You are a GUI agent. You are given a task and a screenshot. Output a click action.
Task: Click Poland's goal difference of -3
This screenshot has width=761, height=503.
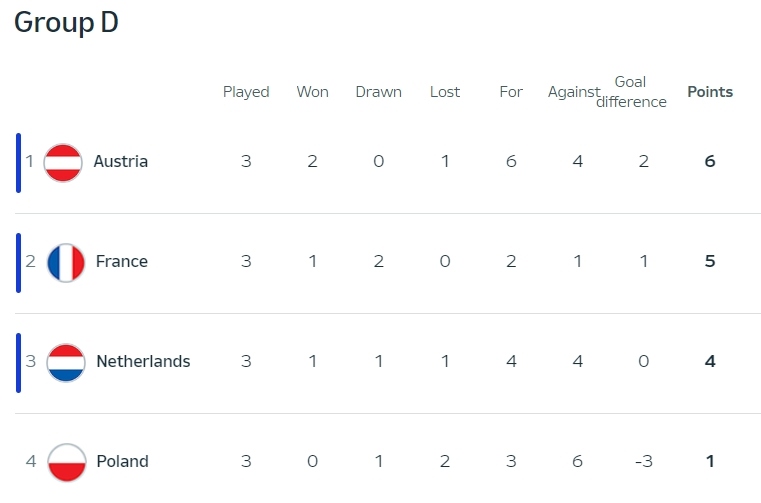644,461
